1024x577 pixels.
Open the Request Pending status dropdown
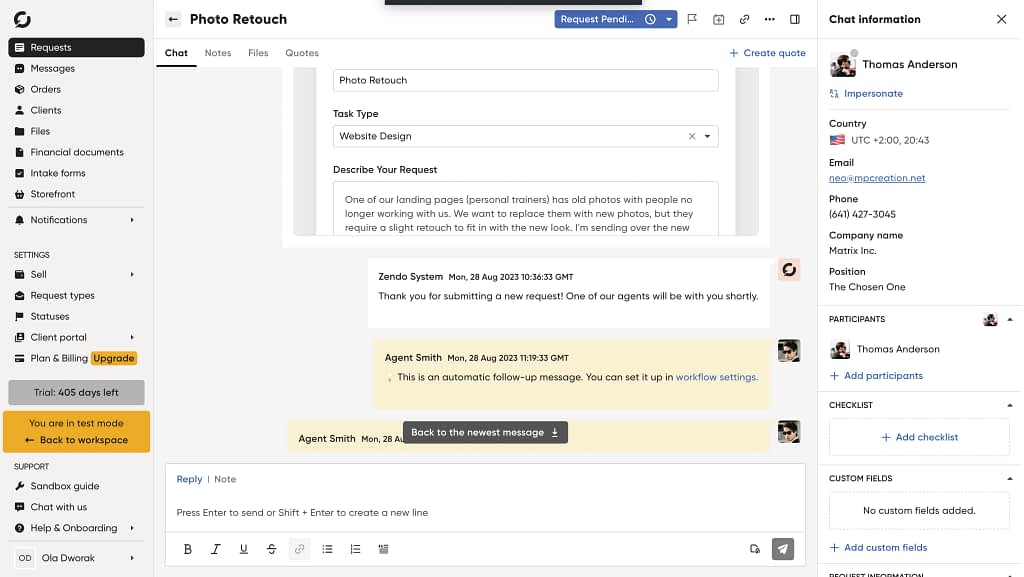[616, 19]
